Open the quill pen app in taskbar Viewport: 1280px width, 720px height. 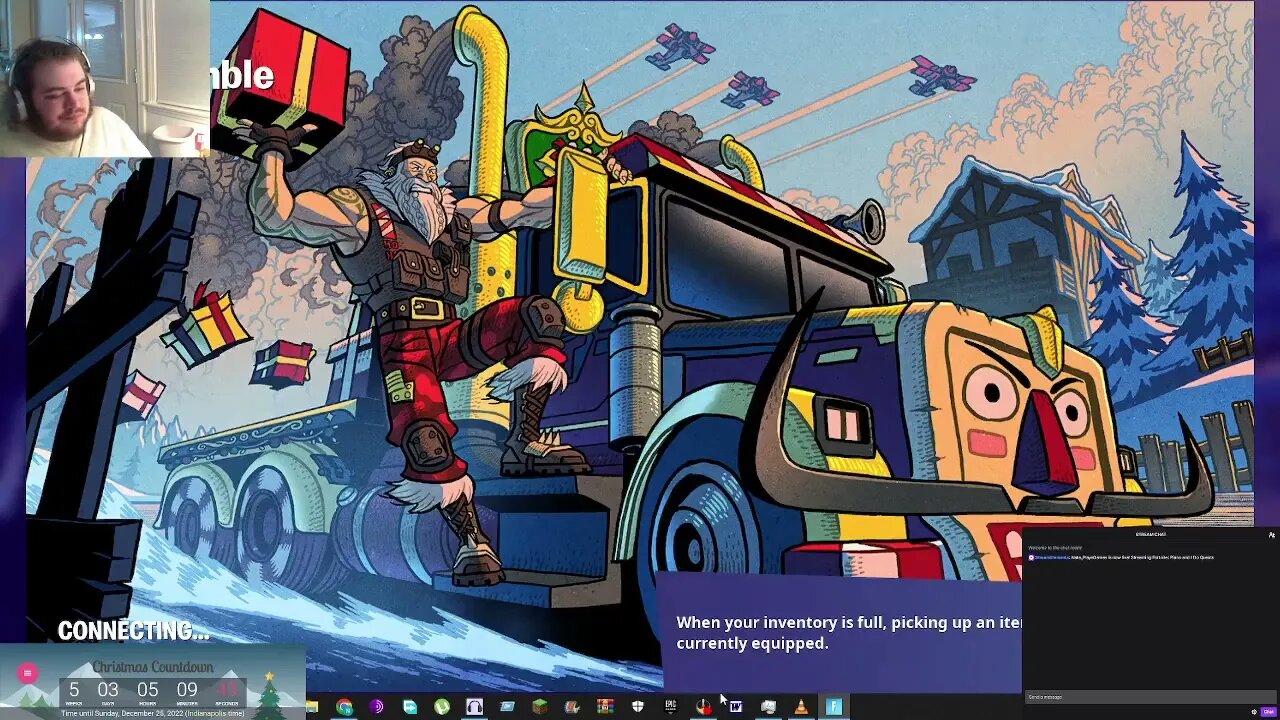tap(572, 707)
